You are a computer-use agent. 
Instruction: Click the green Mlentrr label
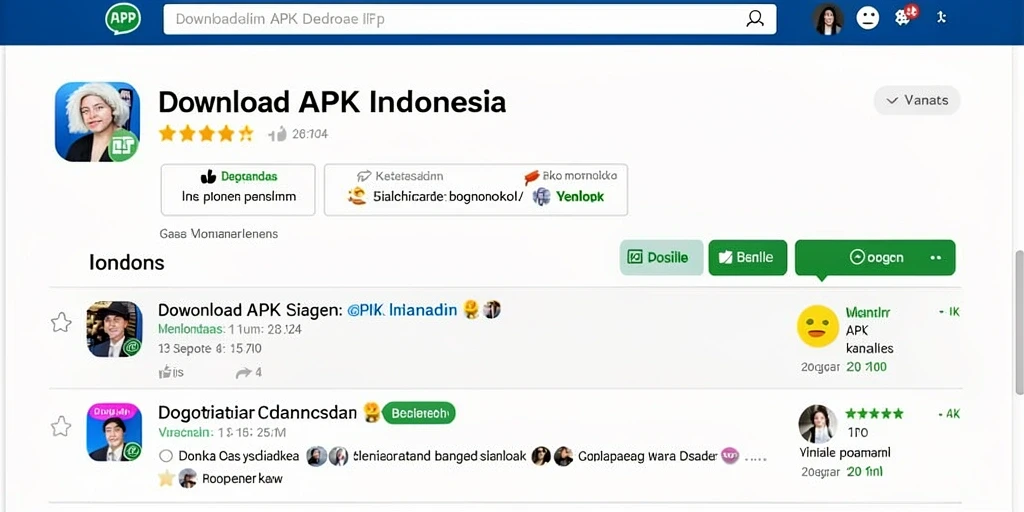coord(868,313)
